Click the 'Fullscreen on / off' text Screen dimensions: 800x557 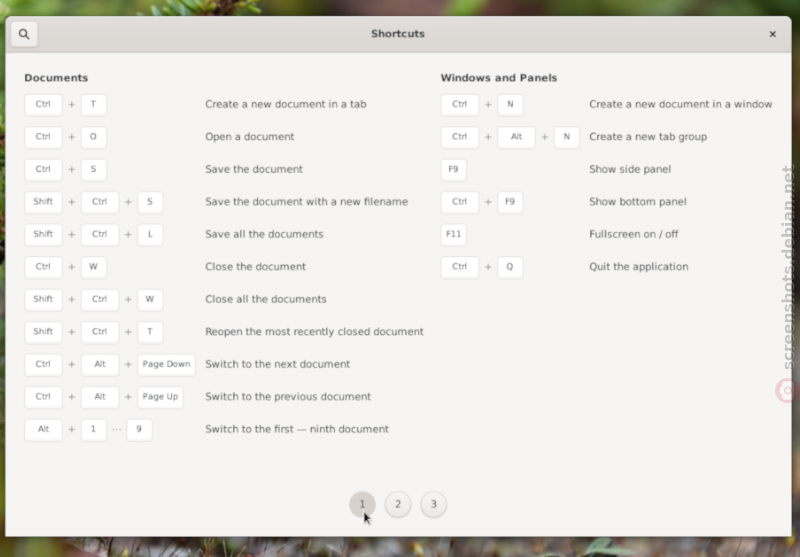click(x=634, y=234)
